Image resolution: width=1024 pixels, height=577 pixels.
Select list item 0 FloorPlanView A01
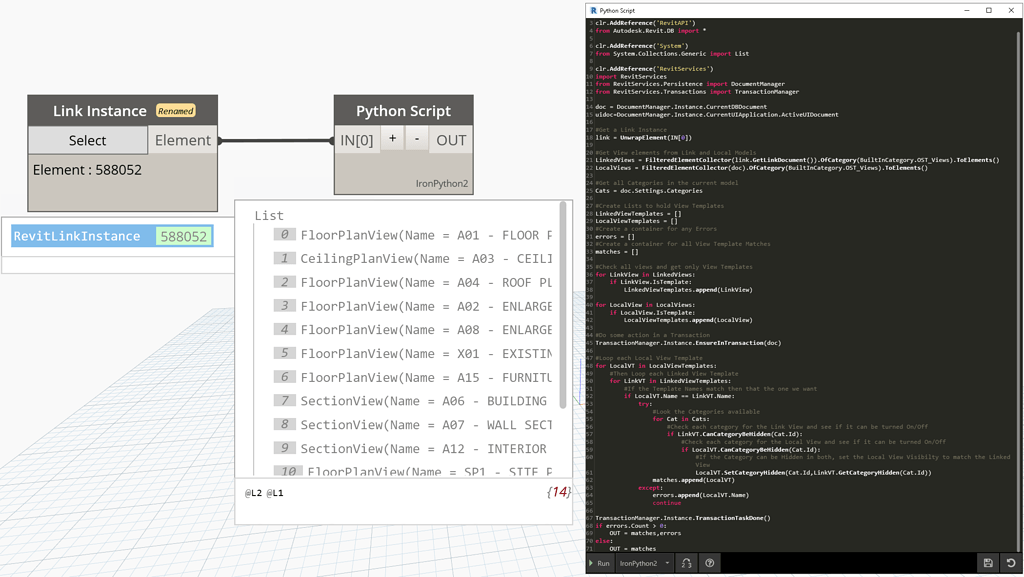click(400, 233)
